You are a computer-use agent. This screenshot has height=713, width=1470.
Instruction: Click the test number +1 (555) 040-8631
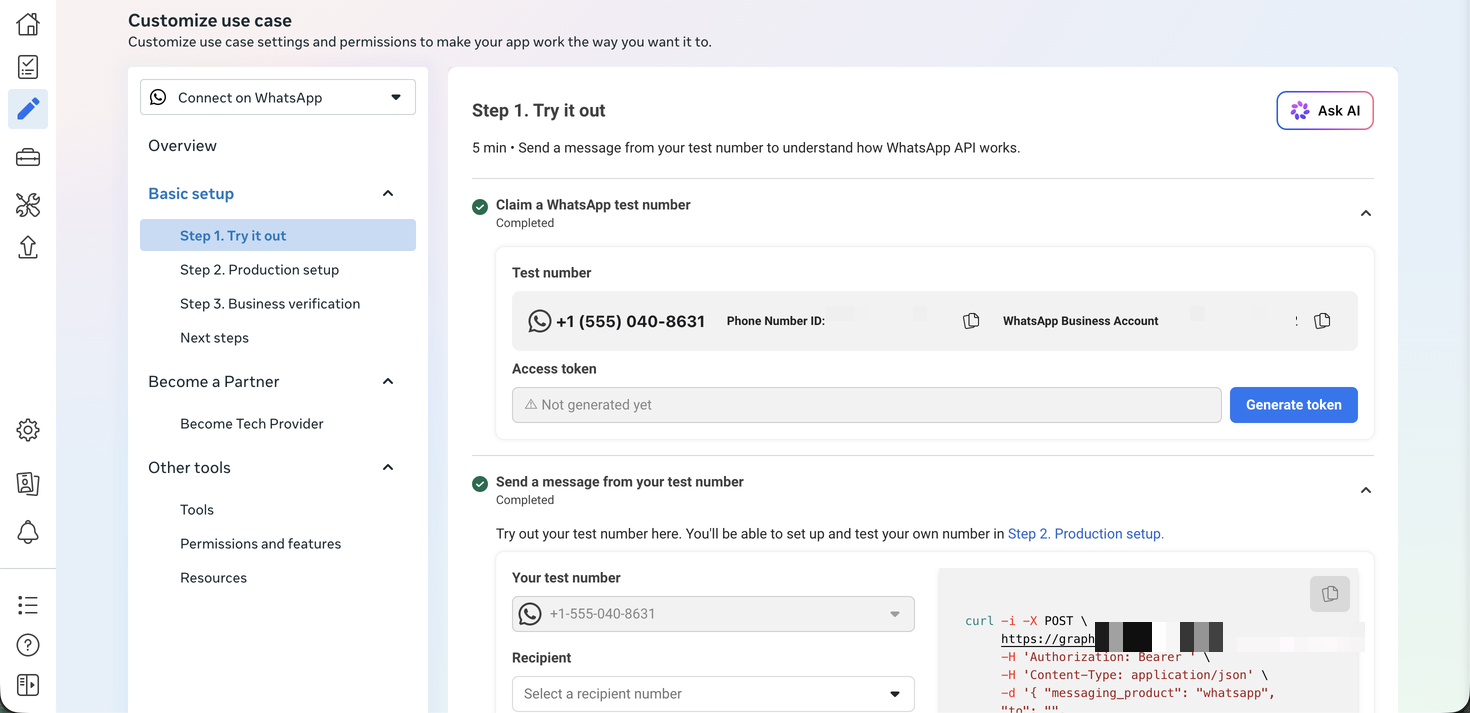click(x=631, y=321)
